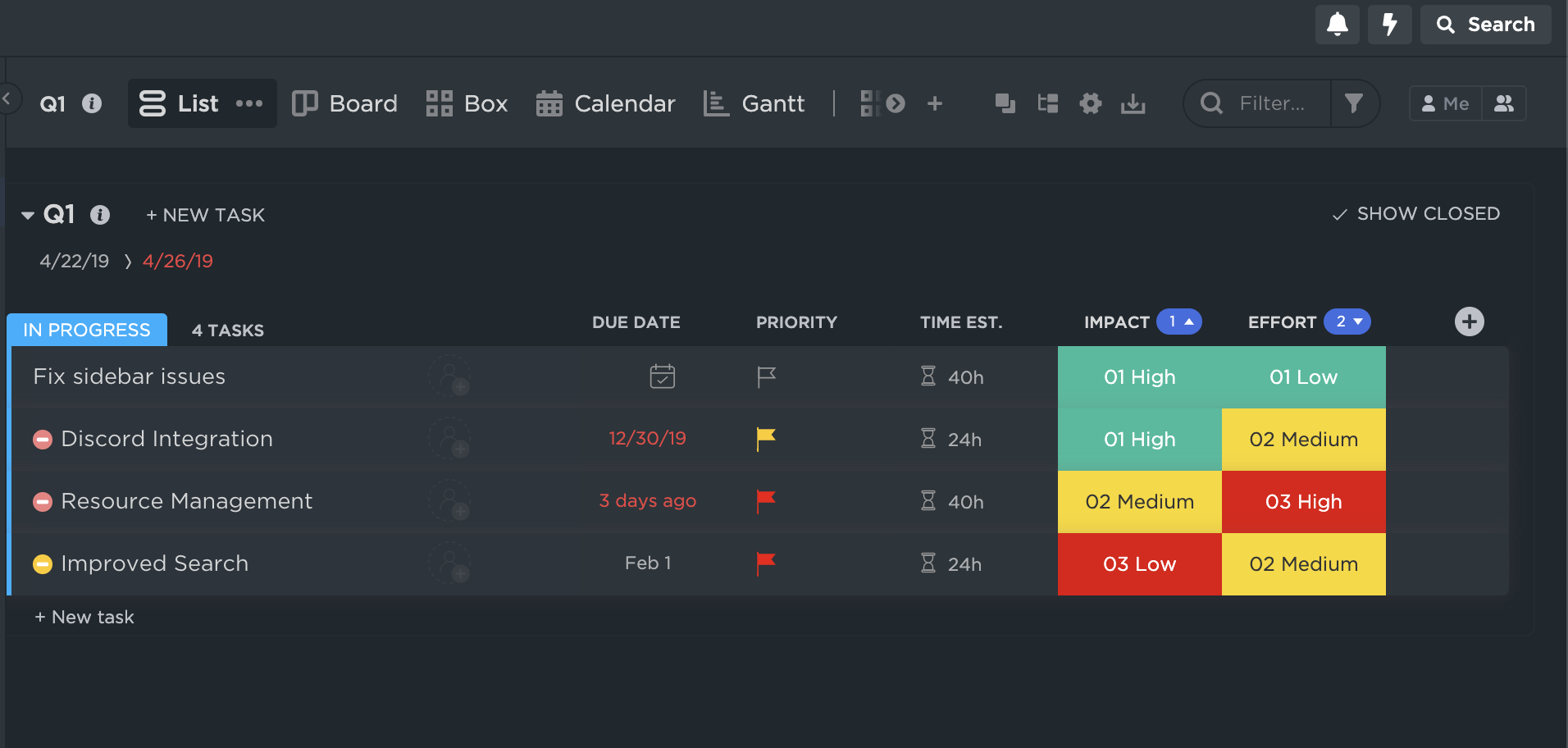Image resolution: width=1568 pixels, height=748 pixels.
Task: Collapse the Q1 list group
Action: point(28,216)
